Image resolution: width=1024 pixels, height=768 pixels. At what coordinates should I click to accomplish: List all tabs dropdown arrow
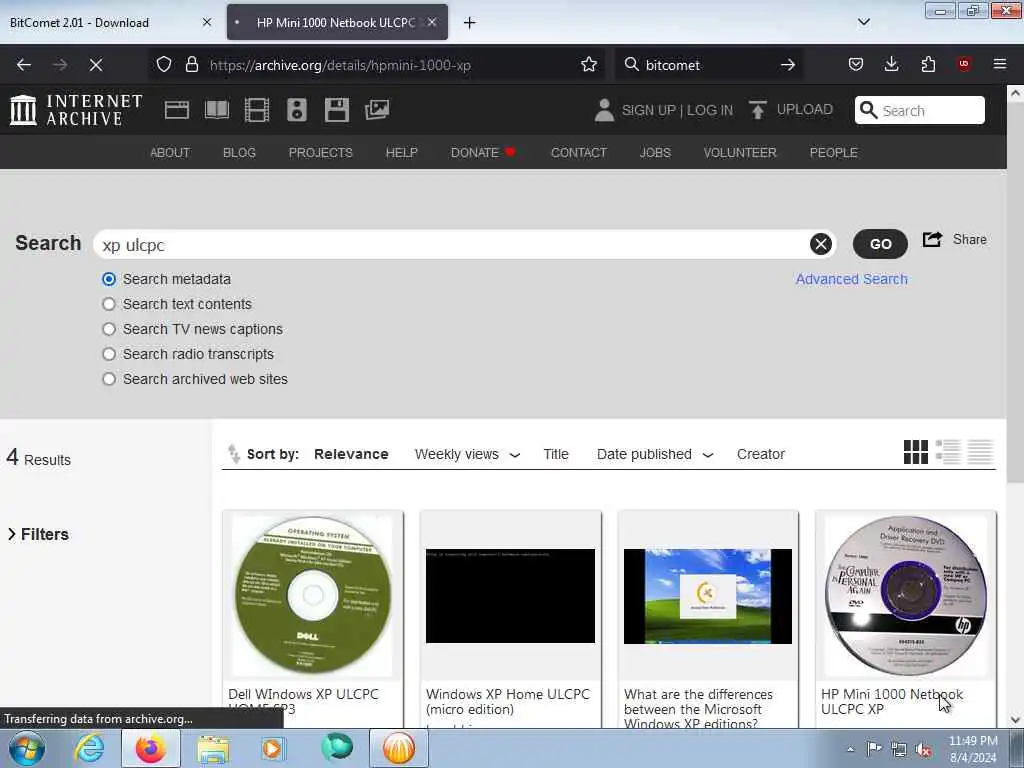(x=863, y=22)
